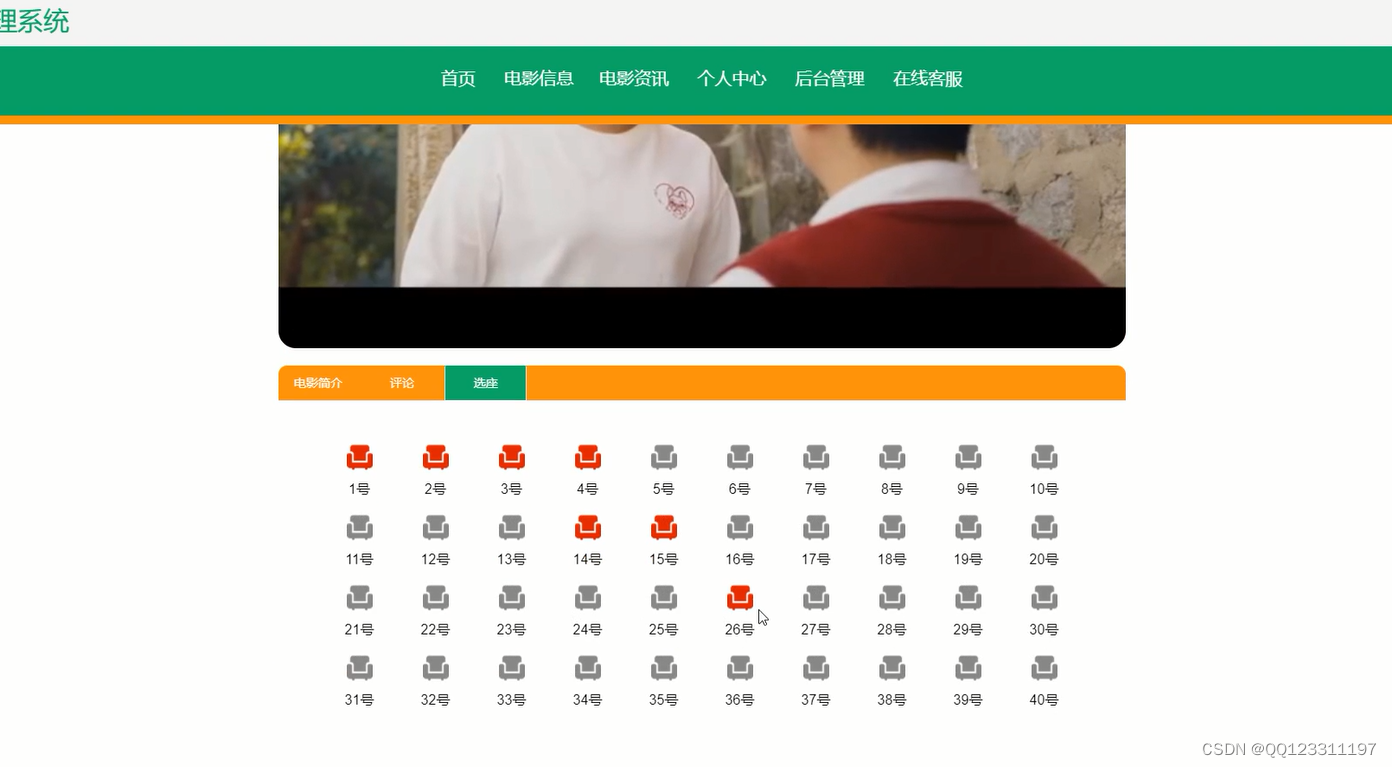This screenshot has width=1392, height=767.
Task: Select seat 5号 in the first row
Action: point(664,457)
